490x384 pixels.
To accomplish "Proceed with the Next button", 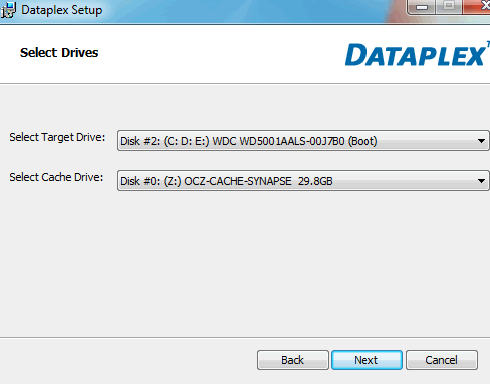I will click(x=367, y=360).
